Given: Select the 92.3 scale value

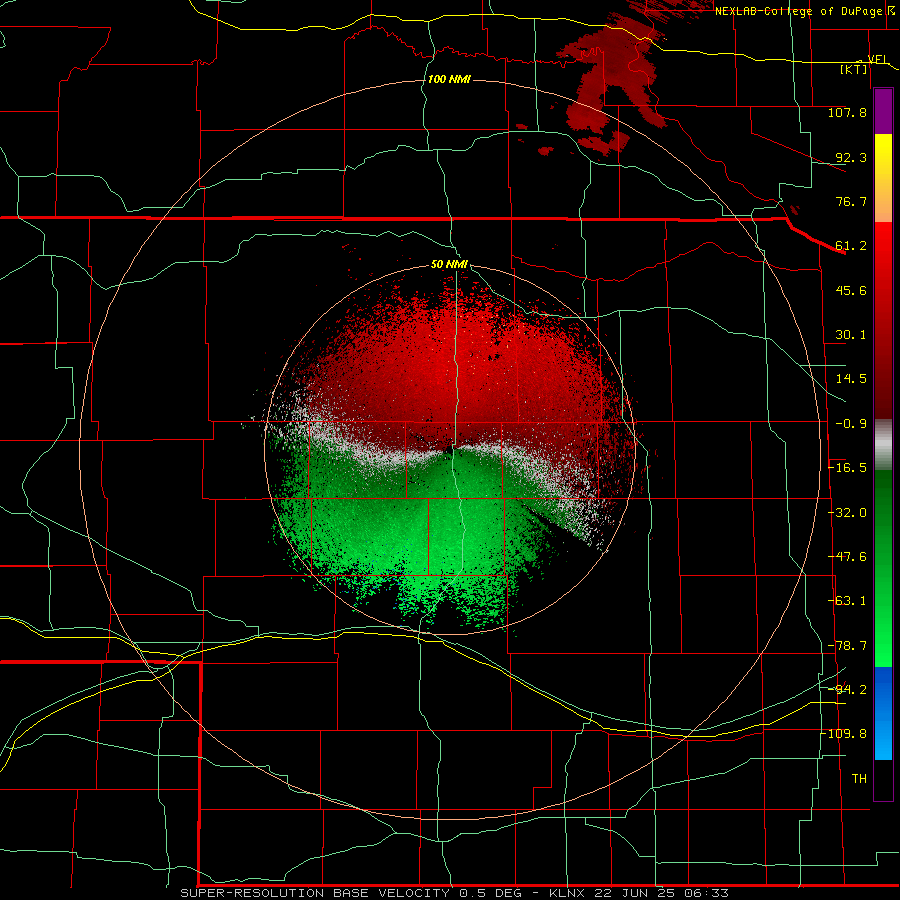Looking at the screenshot, I should (x=851, y=157).
